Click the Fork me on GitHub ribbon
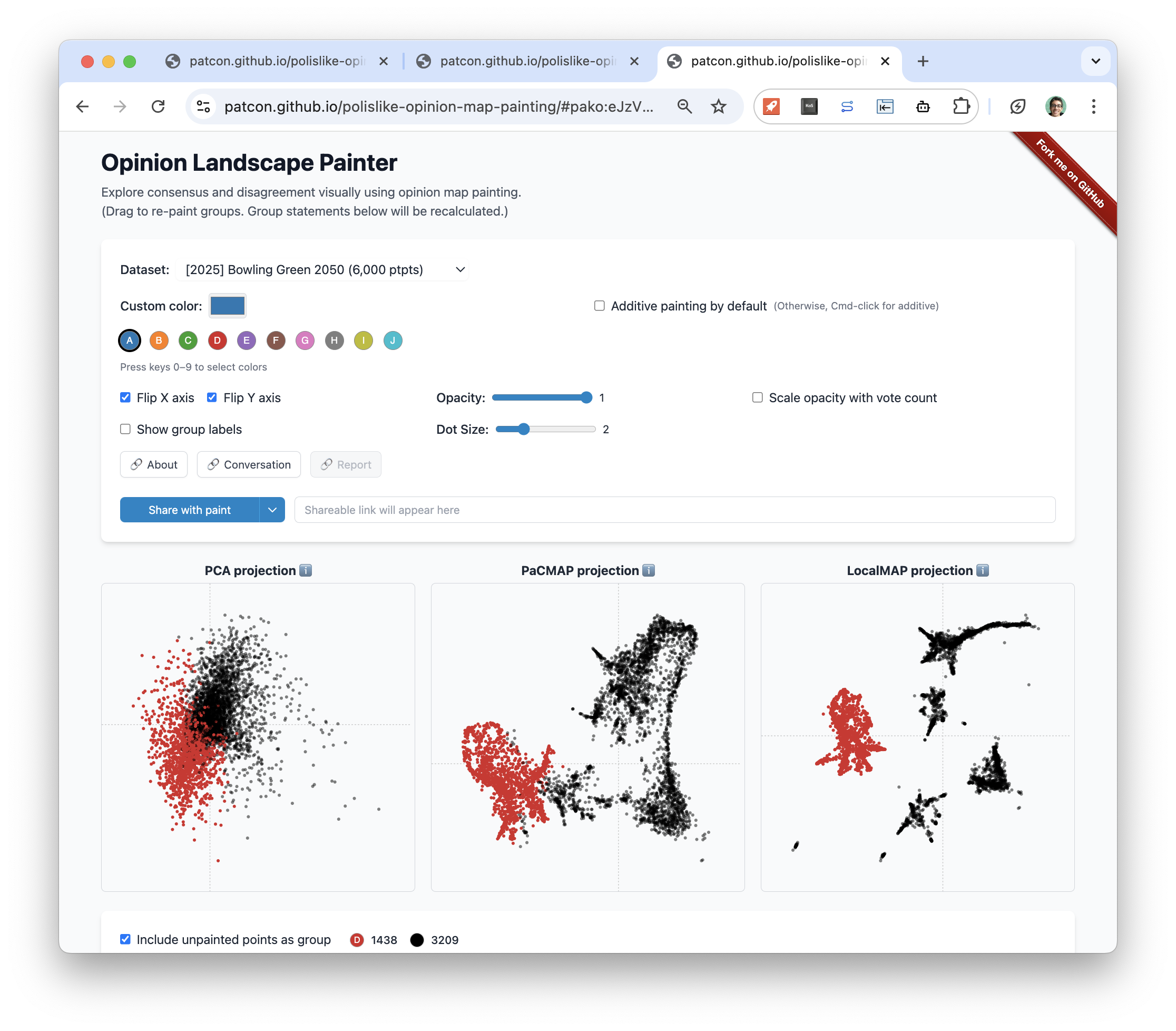Viewport: 1176px width, 1031px height. pos(1070,173)
